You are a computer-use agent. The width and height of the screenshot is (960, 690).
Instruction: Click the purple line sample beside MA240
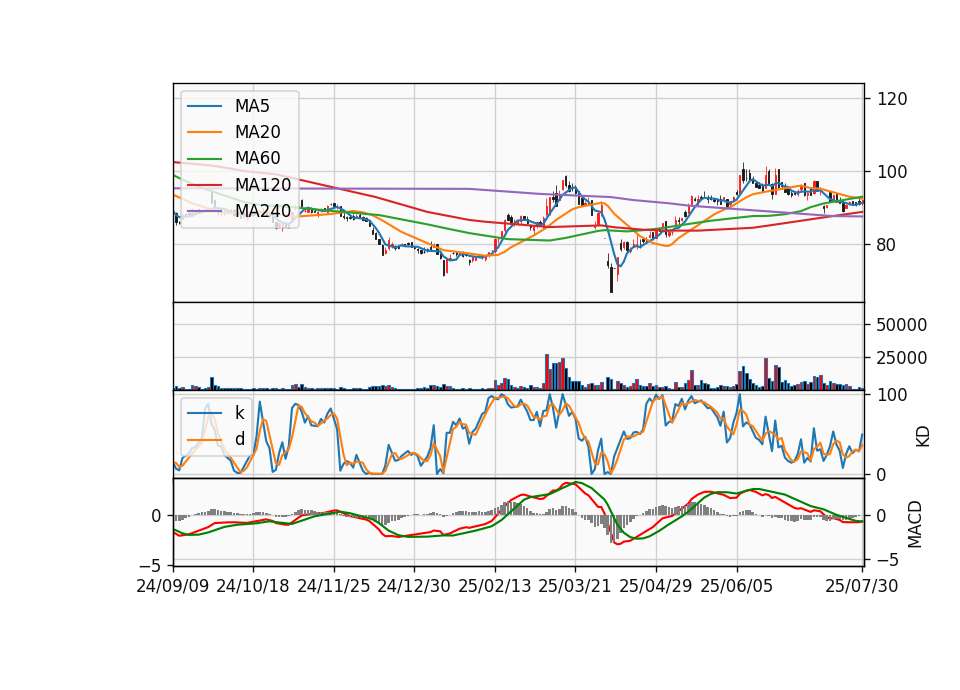pyautogui.click(x=204, y=211)
